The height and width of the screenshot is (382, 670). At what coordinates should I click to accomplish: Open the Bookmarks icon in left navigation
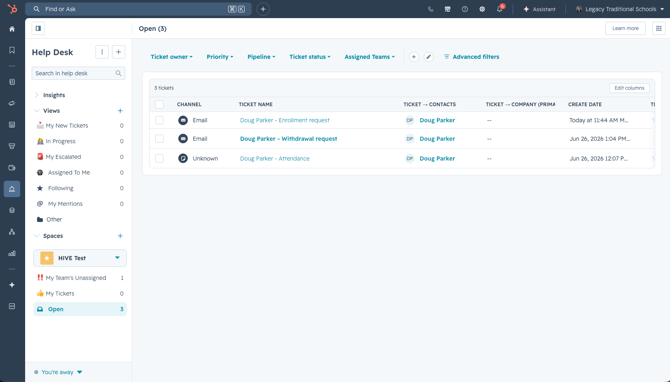tap(12, 50)
